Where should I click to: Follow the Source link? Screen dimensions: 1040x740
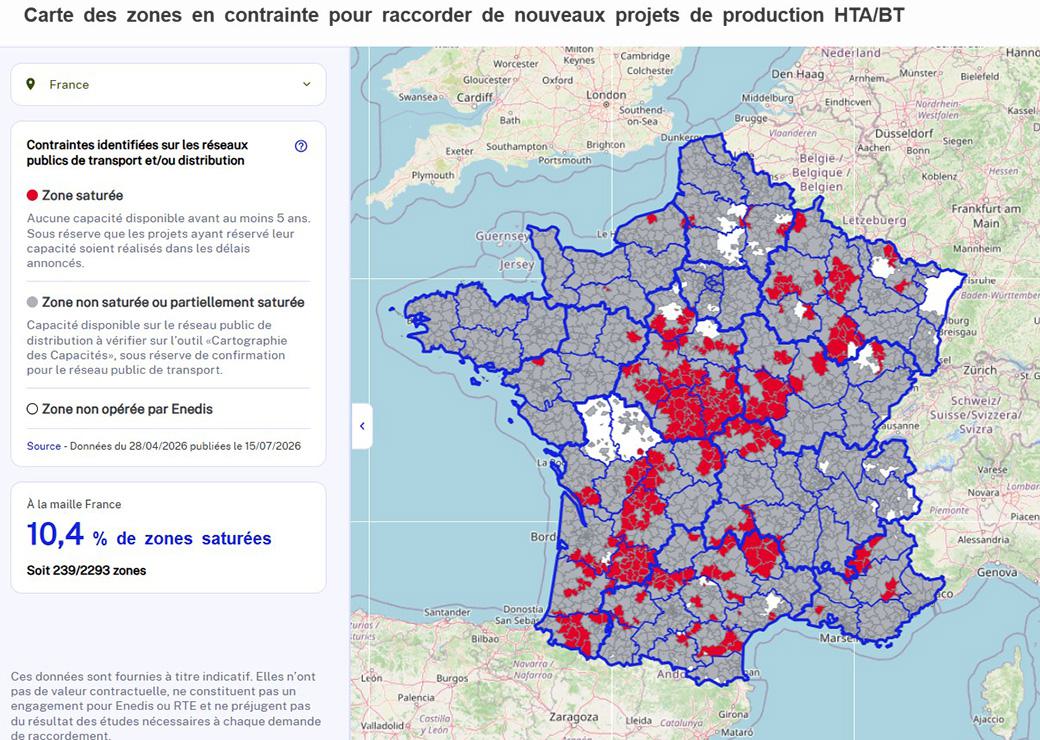pos(44,446)
